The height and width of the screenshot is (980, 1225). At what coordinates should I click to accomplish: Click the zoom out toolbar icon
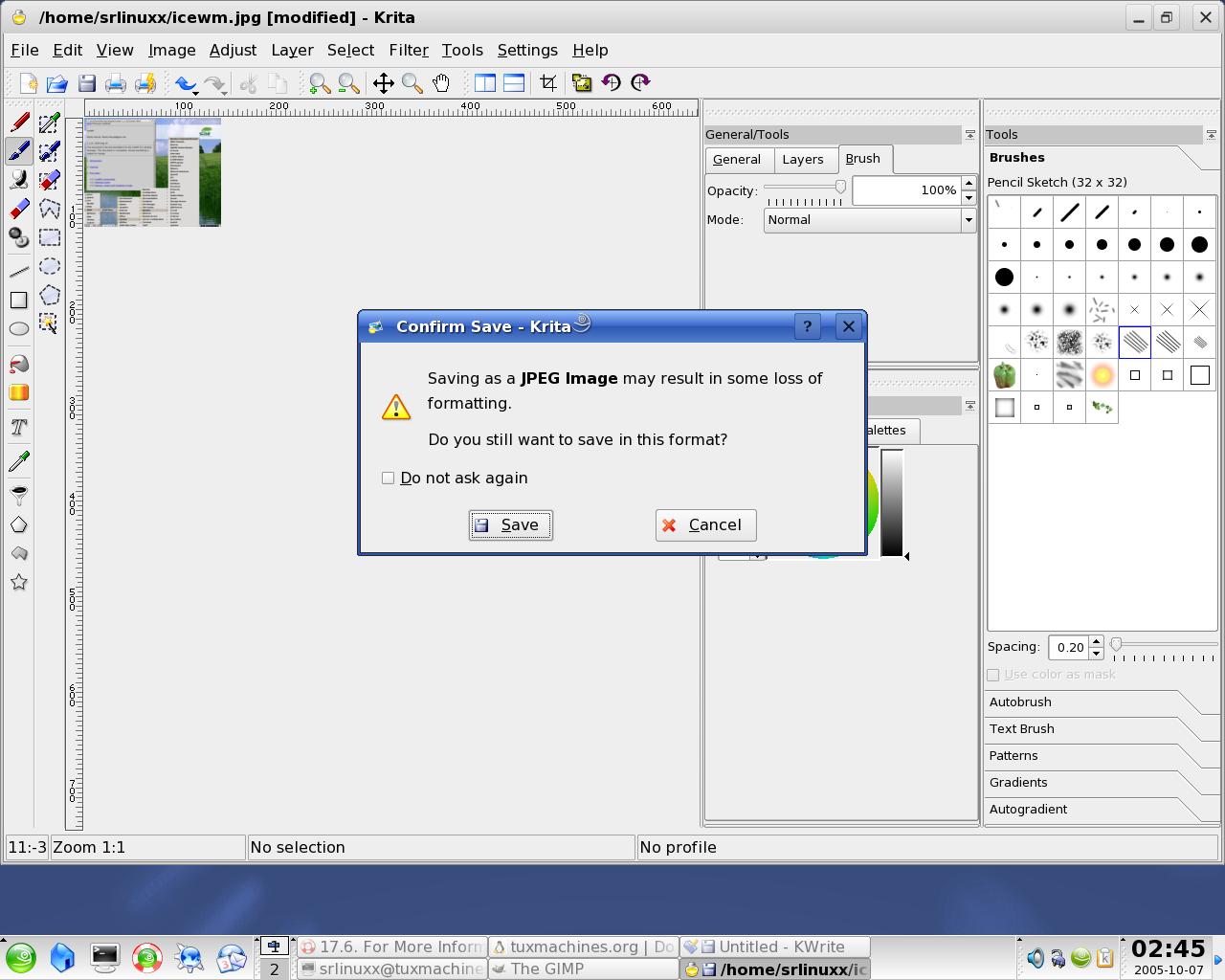348,83
